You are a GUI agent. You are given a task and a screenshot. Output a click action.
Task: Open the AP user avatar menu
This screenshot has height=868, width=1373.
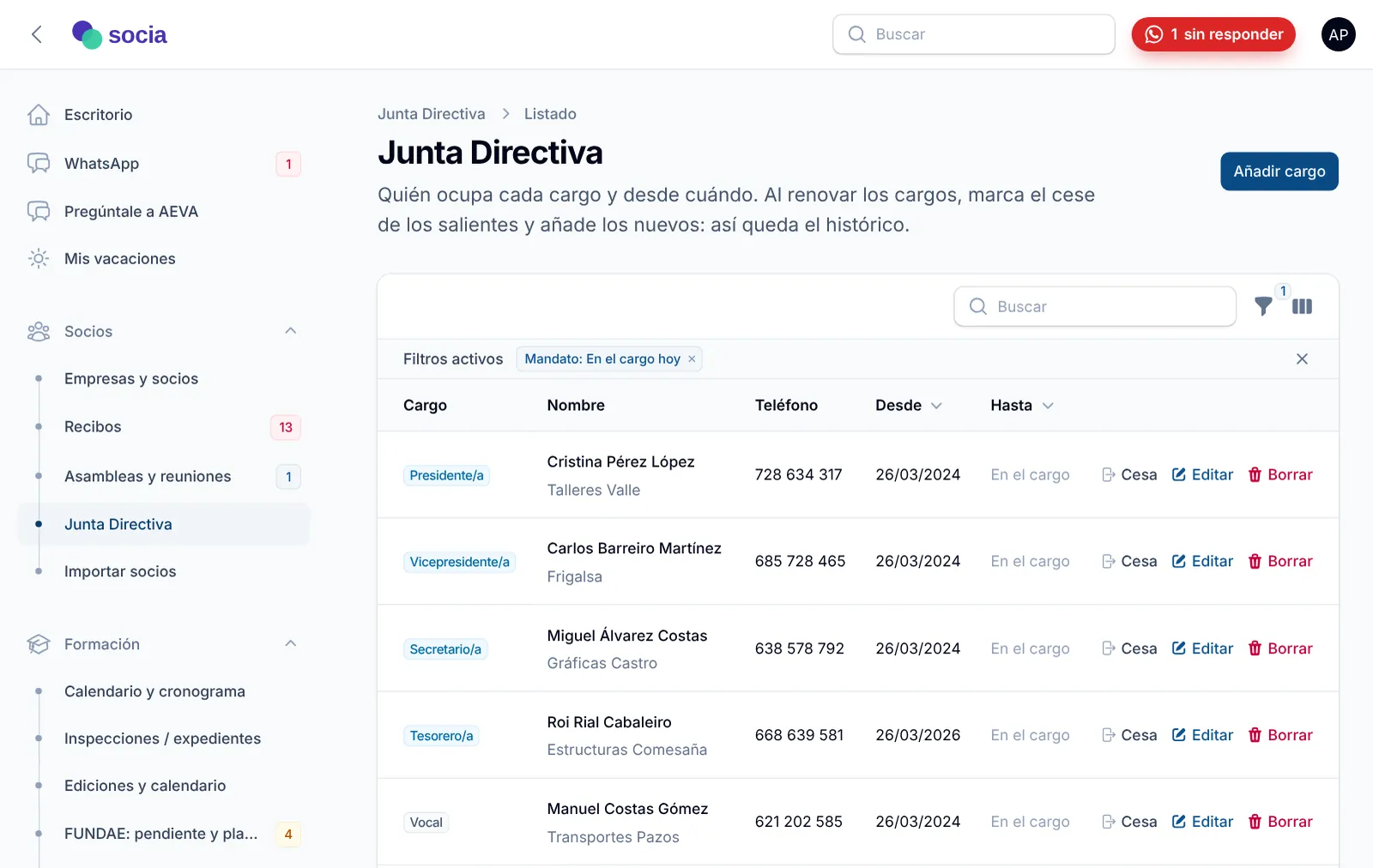tap(1338, 34)
